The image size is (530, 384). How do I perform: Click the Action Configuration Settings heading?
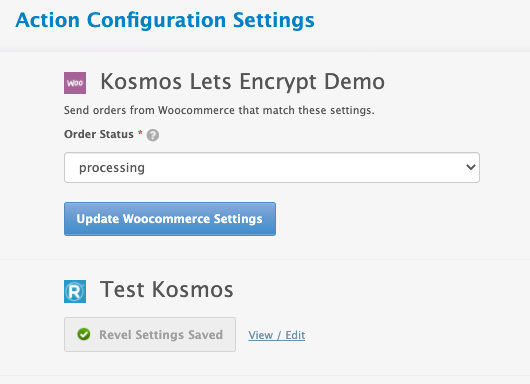tap(165, 20)
